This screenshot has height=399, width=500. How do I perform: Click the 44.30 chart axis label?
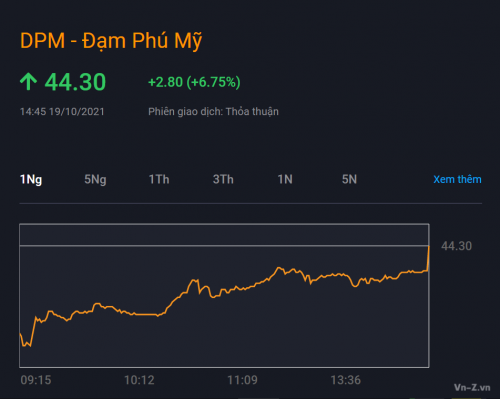tap(456, 246)
